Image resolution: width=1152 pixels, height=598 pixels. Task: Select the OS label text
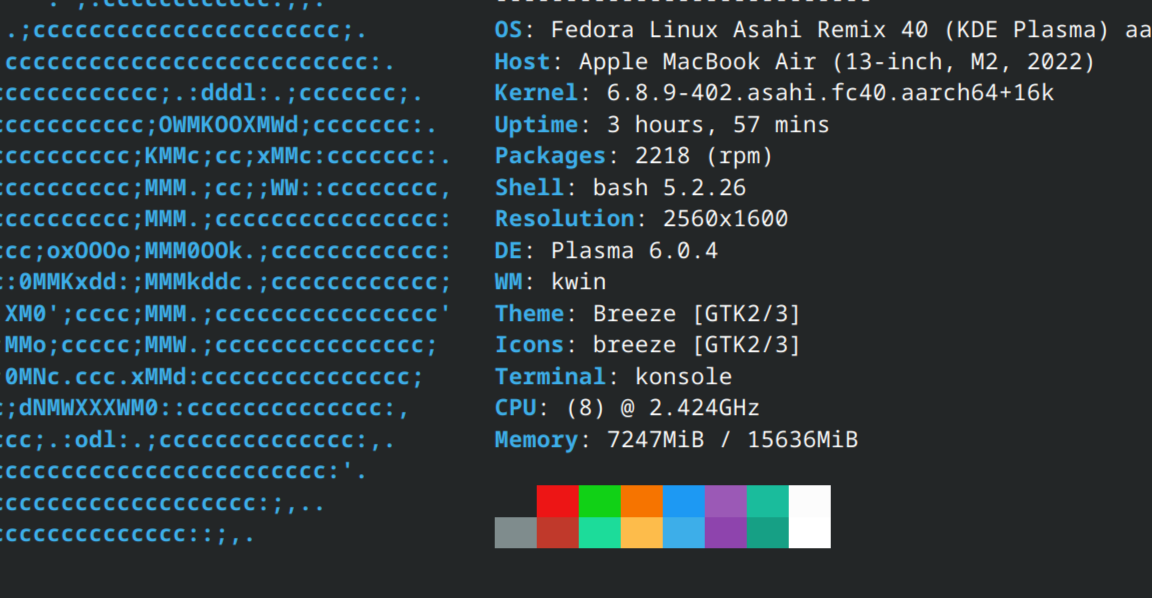pyautogui.click(x=508, y=29)
